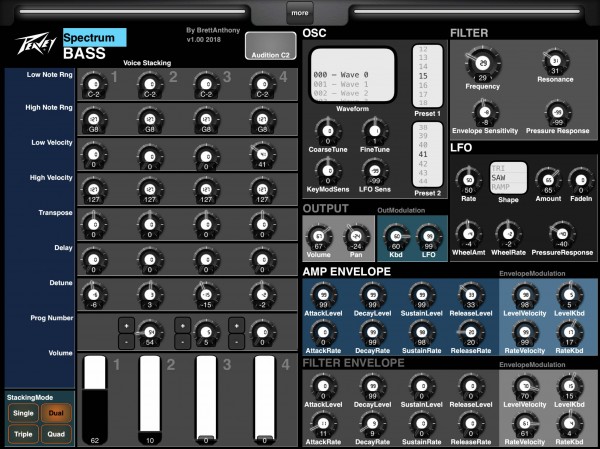Image resolution: width=600 pixels, height=449 pixels.
Task: Click minus stepper beside Prog Number 0
Action: point(236,341)
